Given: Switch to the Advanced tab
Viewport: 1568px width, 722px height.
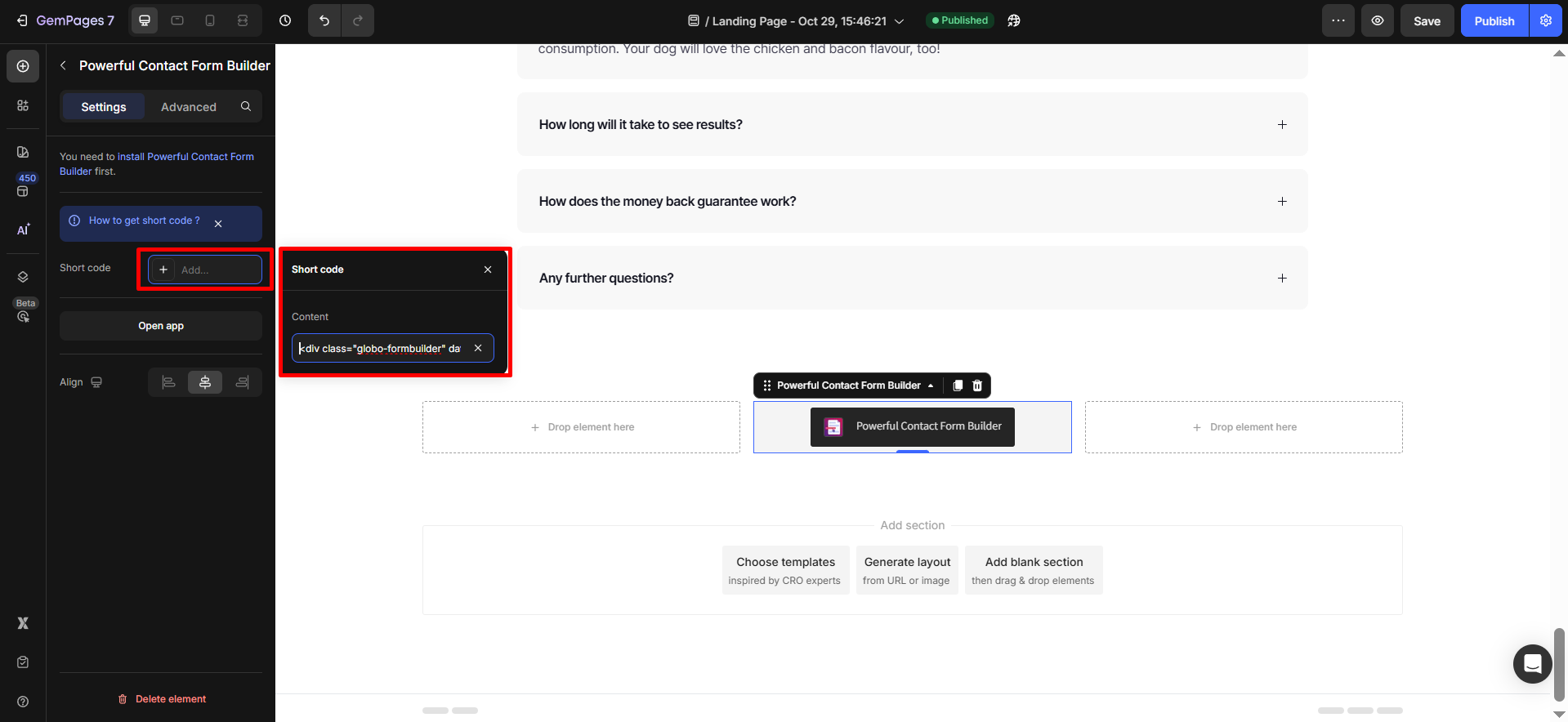Looking at the screenshot, I should coord(188,107).
